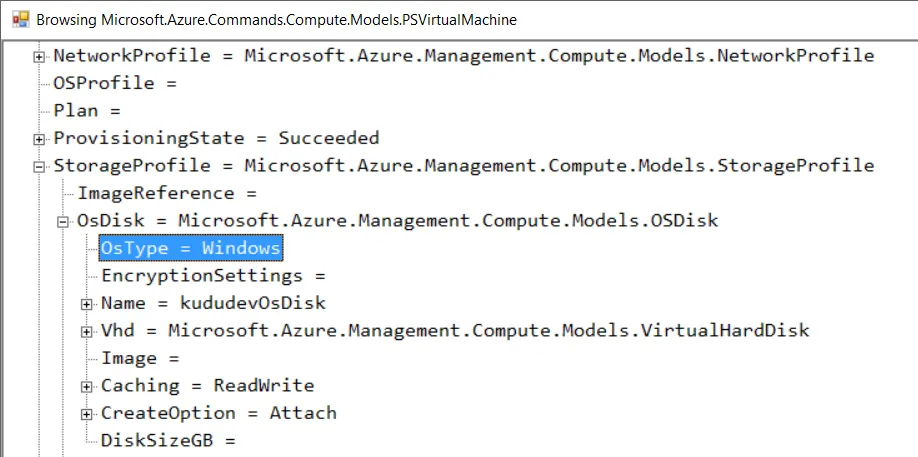Select the ImageReference tree item
Screen dimensions: 918x457
click(167, 193)
